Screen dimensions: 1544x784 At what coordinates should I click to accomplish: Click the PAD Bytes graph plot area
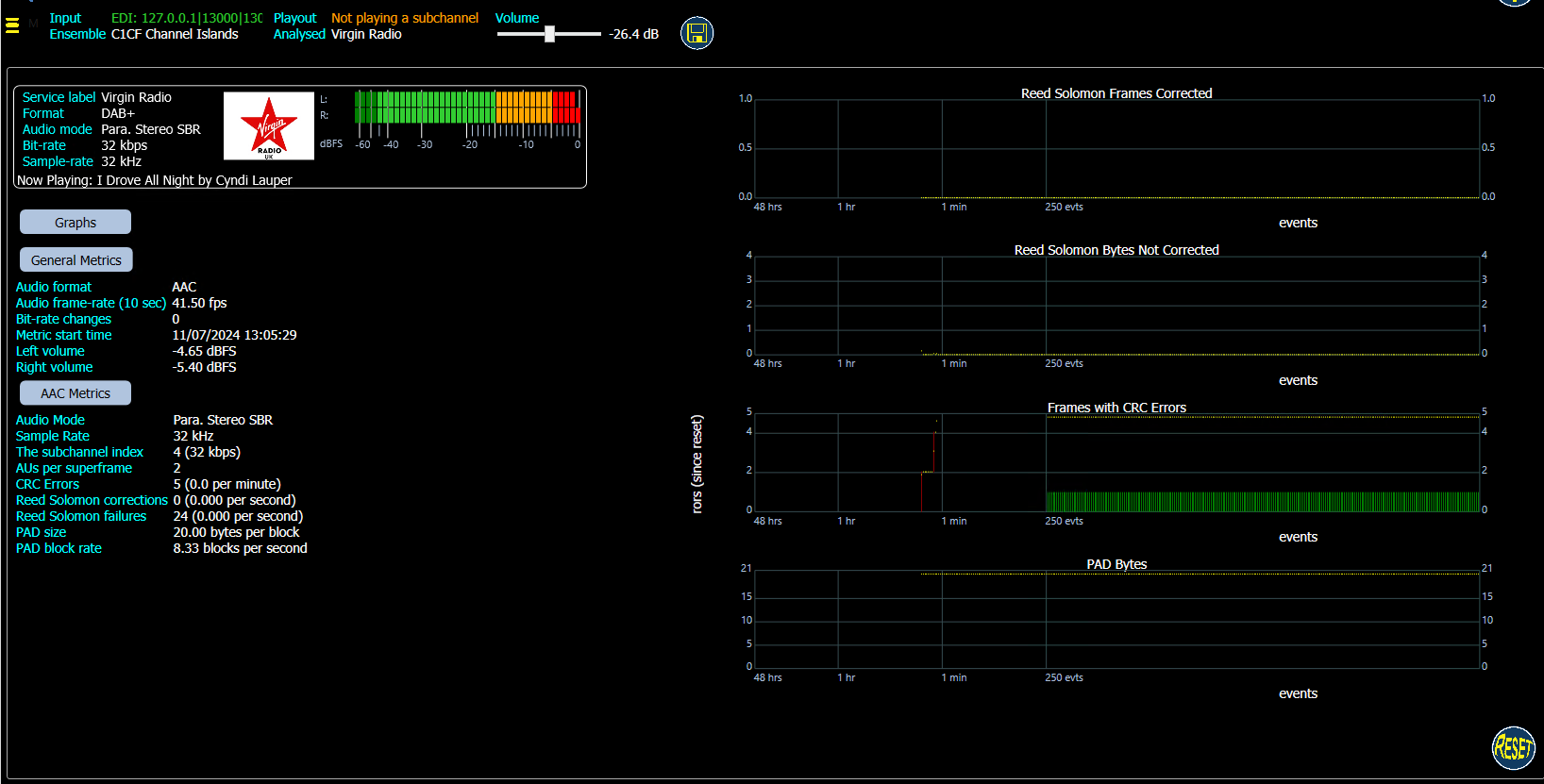coord(1116,619)
